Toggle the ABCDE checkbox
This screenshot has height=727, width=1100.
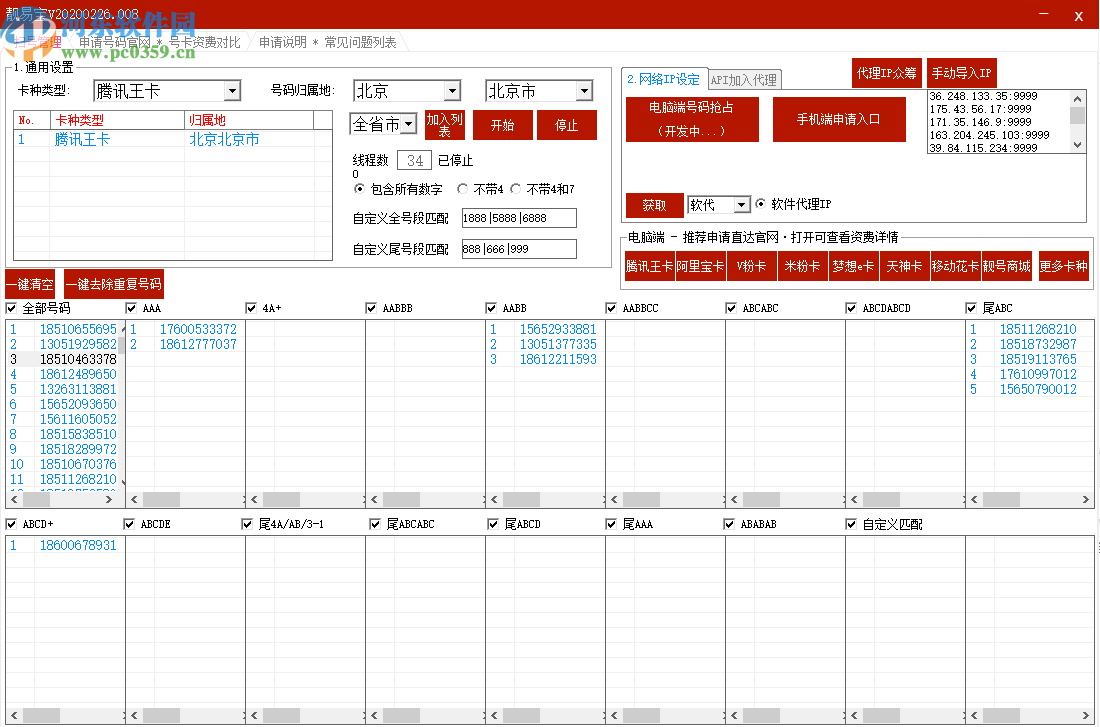tap(129, 524)
